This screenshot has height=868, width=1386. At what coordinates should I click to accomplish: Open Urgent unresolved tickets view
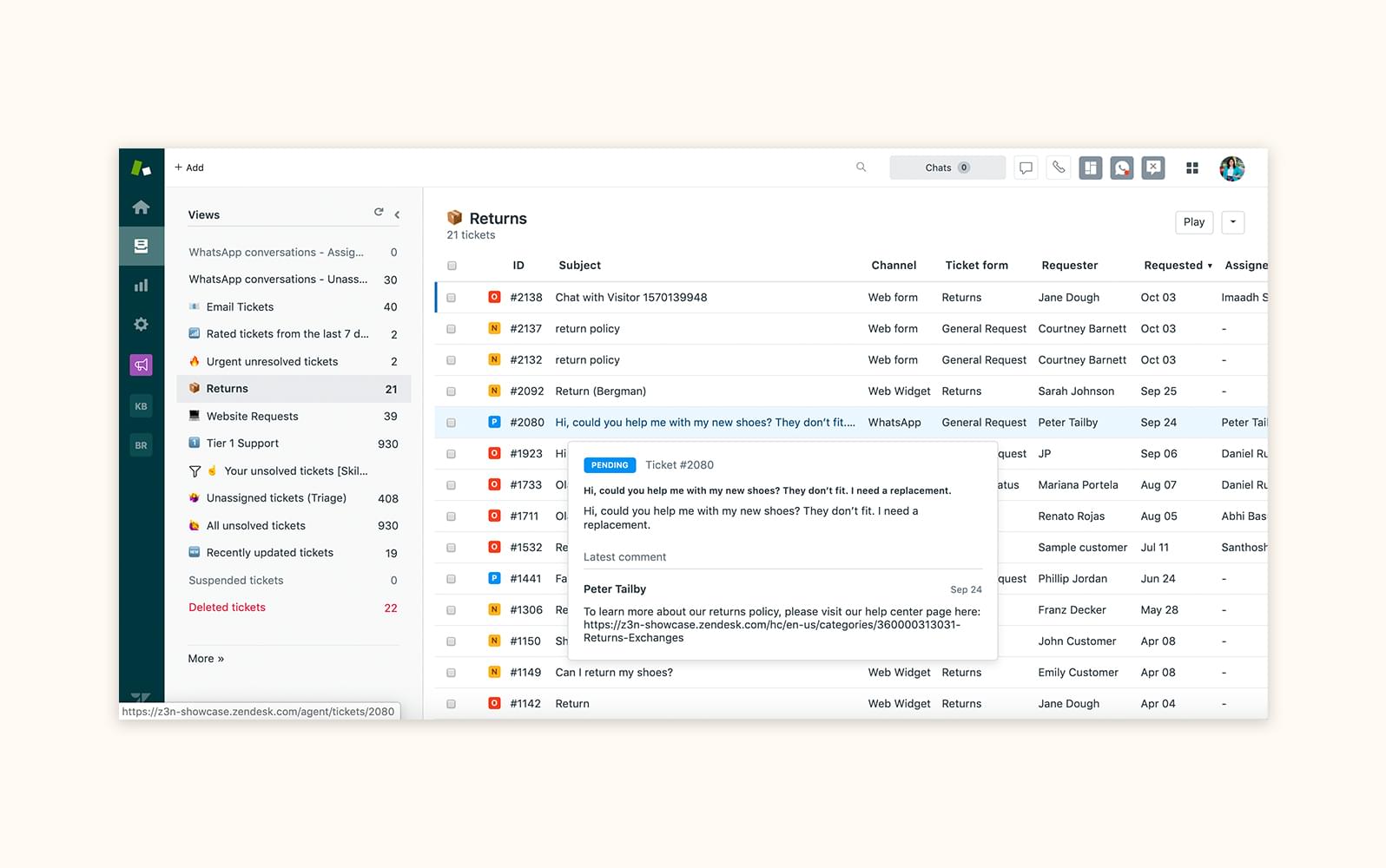tap(294, 362)
